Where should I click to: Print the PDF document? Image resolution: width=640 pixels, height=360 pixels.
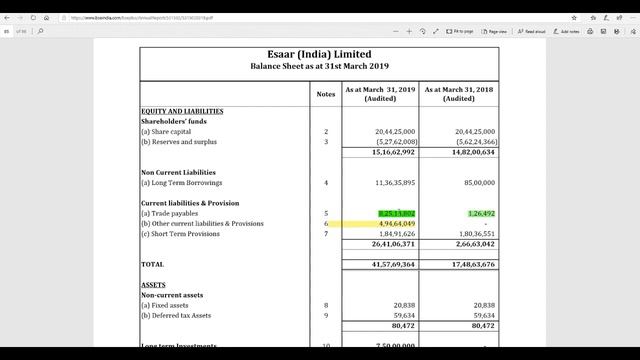(590, 31)
